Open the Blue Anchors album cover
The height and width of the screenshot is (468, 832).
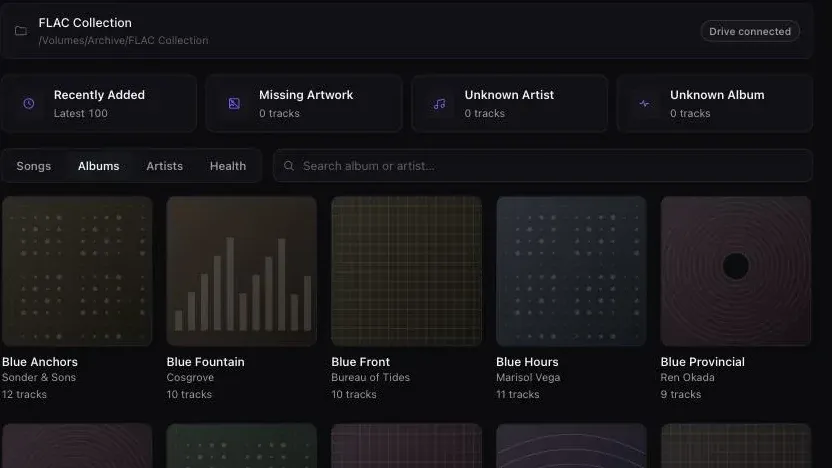point(77,271)
